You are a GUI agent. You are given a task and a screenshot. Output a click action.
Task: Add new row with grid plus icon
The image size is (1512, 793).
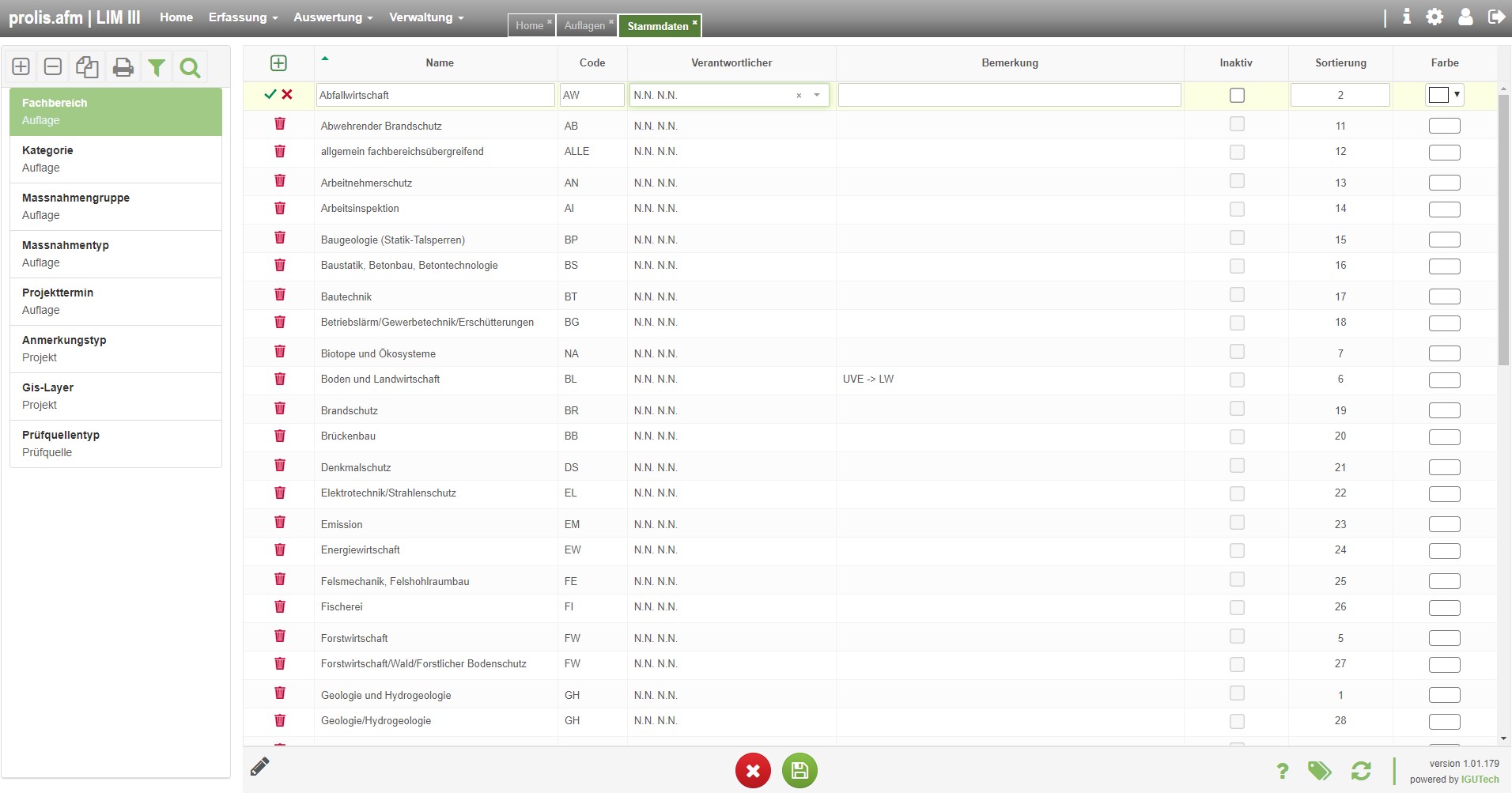(278, 63)
